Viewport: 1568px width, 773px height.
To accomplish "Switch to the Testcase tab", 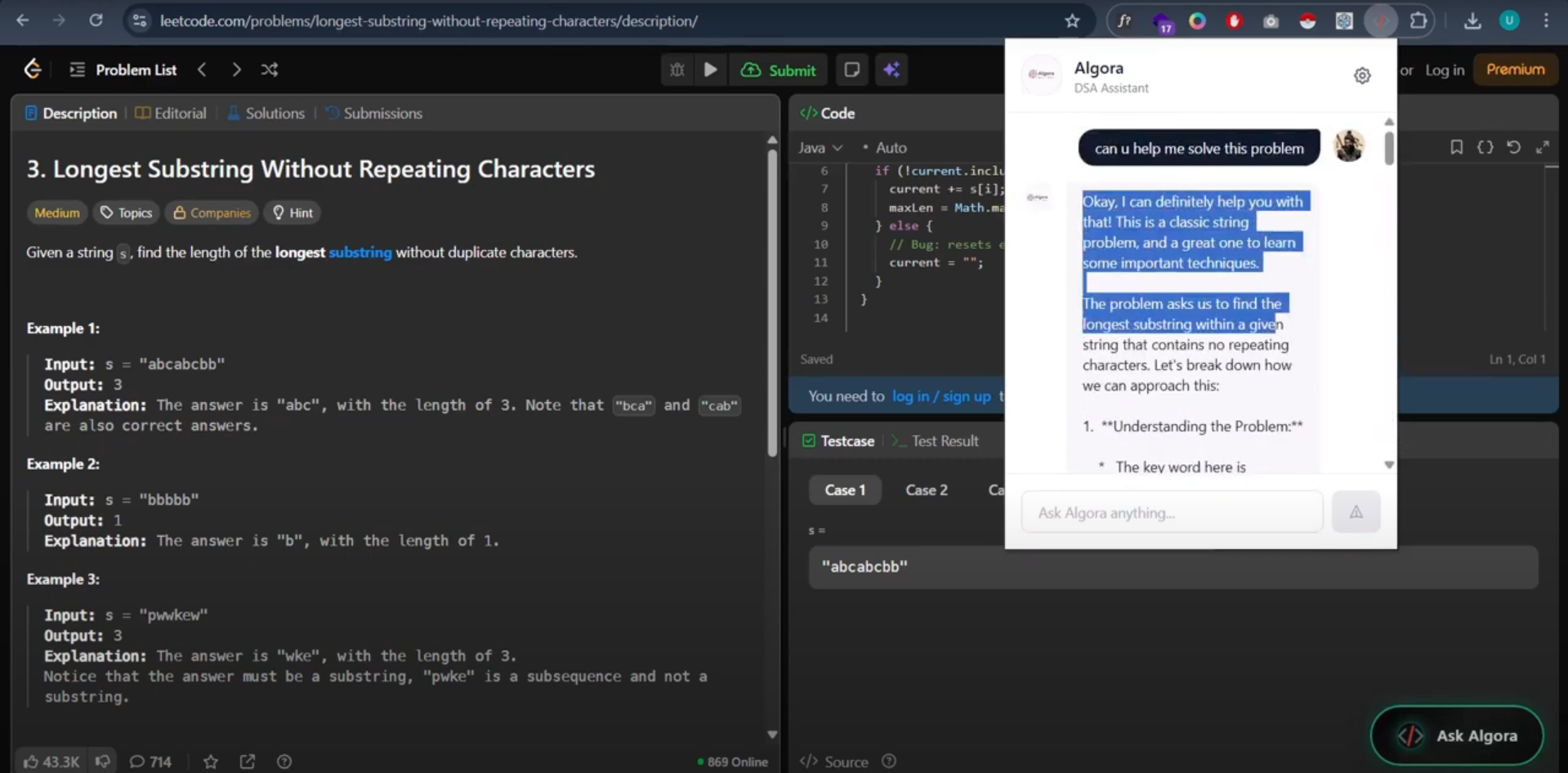I will pos(838,441).
